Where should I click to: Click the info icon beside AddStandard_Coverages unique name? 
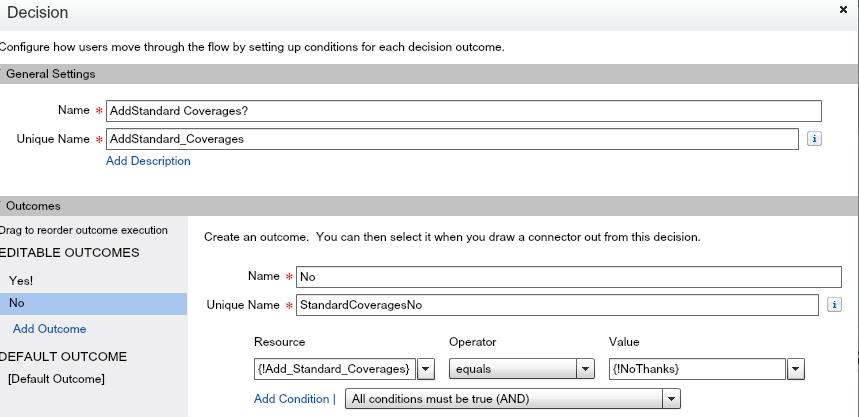(x=814, y=139)
